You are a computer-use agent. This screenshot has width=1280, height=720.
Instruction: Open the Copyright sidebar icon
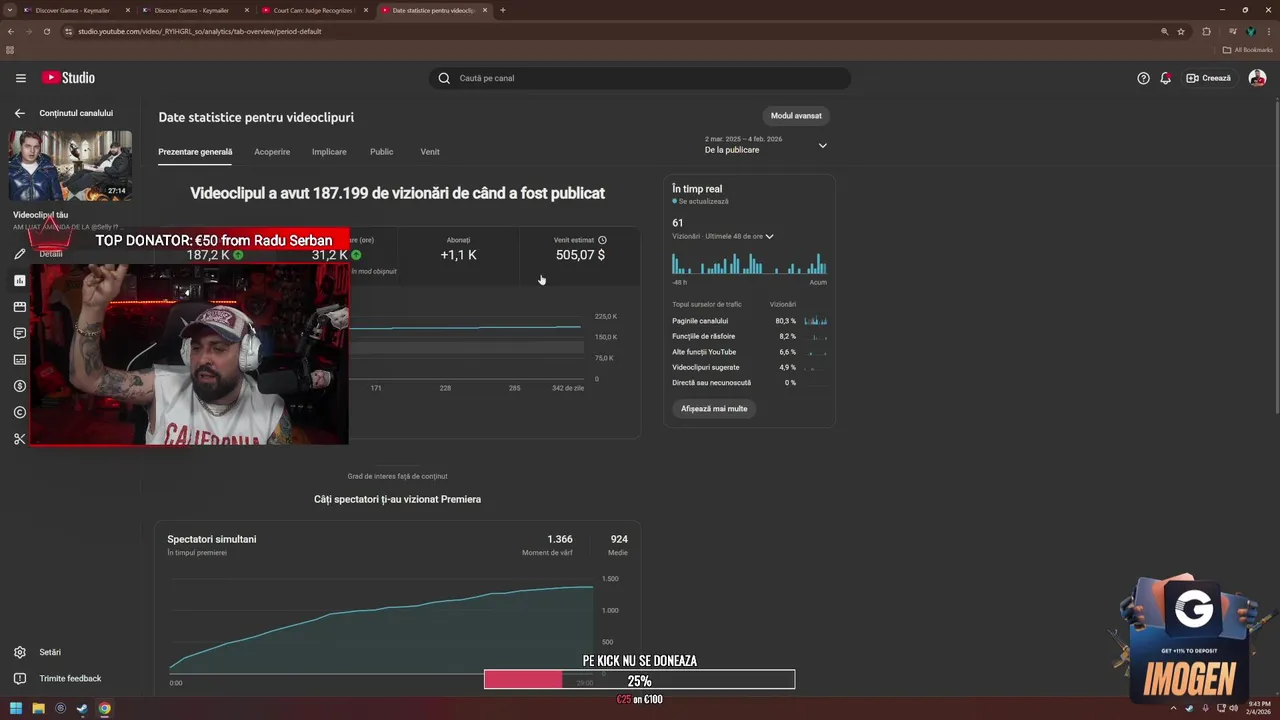pyautogui.click(x=19, y=412)
